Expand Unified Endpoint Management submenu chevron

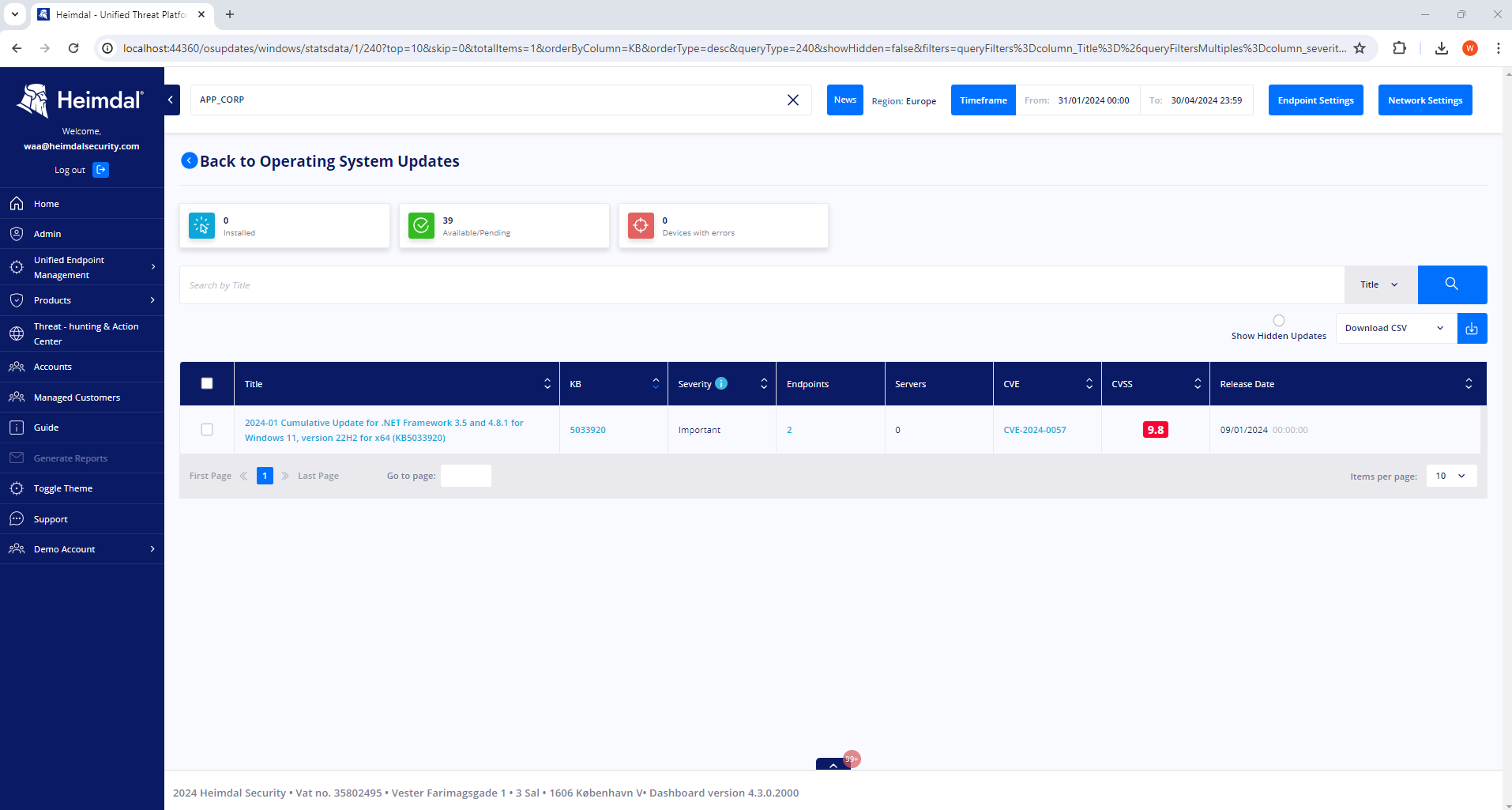153,267
